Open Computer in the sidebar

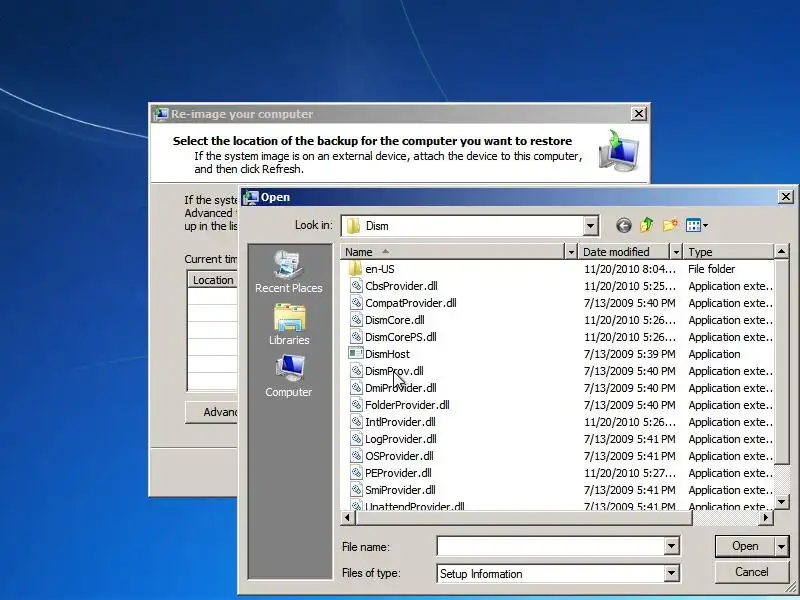coord(289,377)
